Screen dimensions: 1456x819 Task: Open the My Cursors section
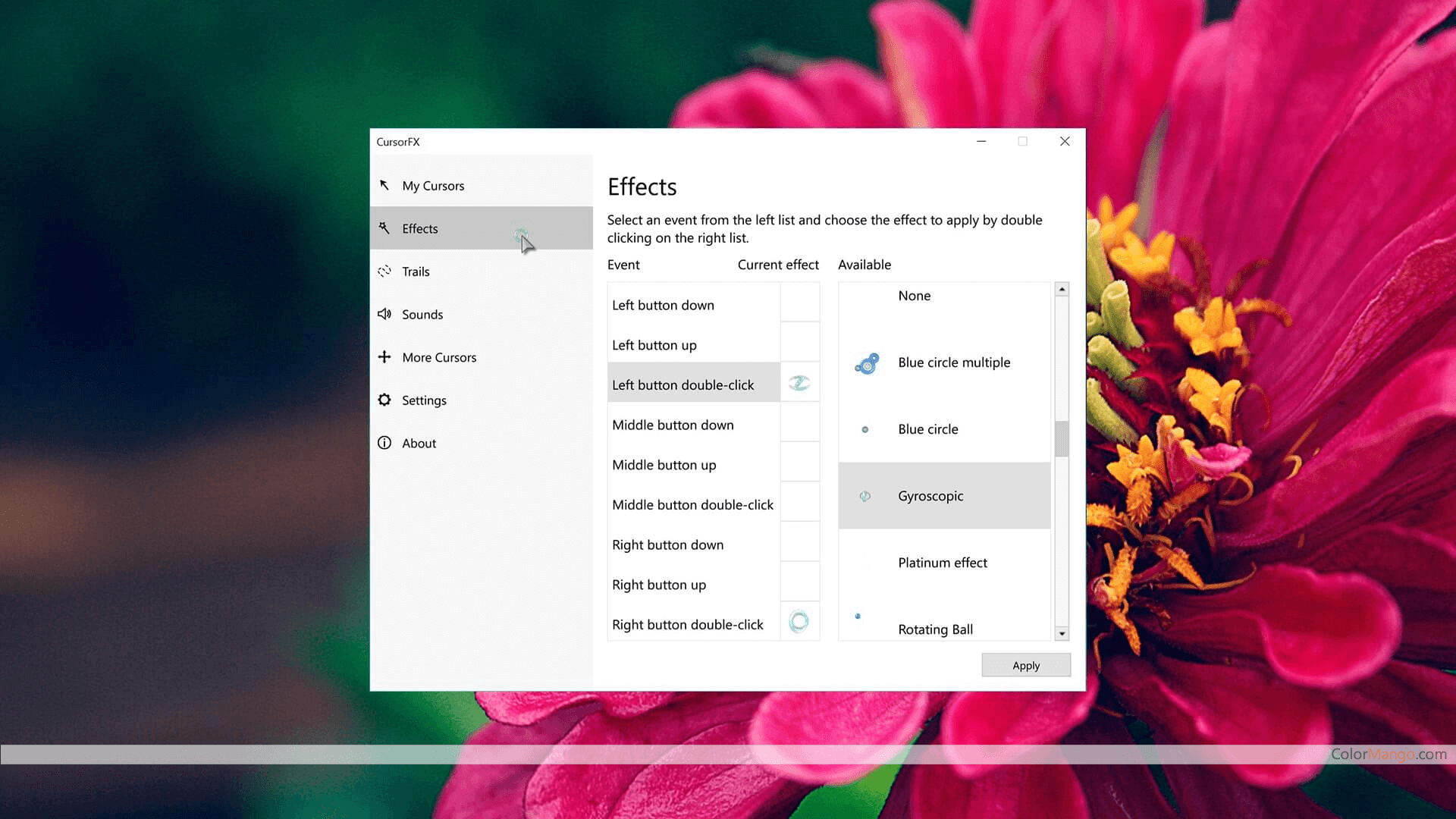pos(482,186)
